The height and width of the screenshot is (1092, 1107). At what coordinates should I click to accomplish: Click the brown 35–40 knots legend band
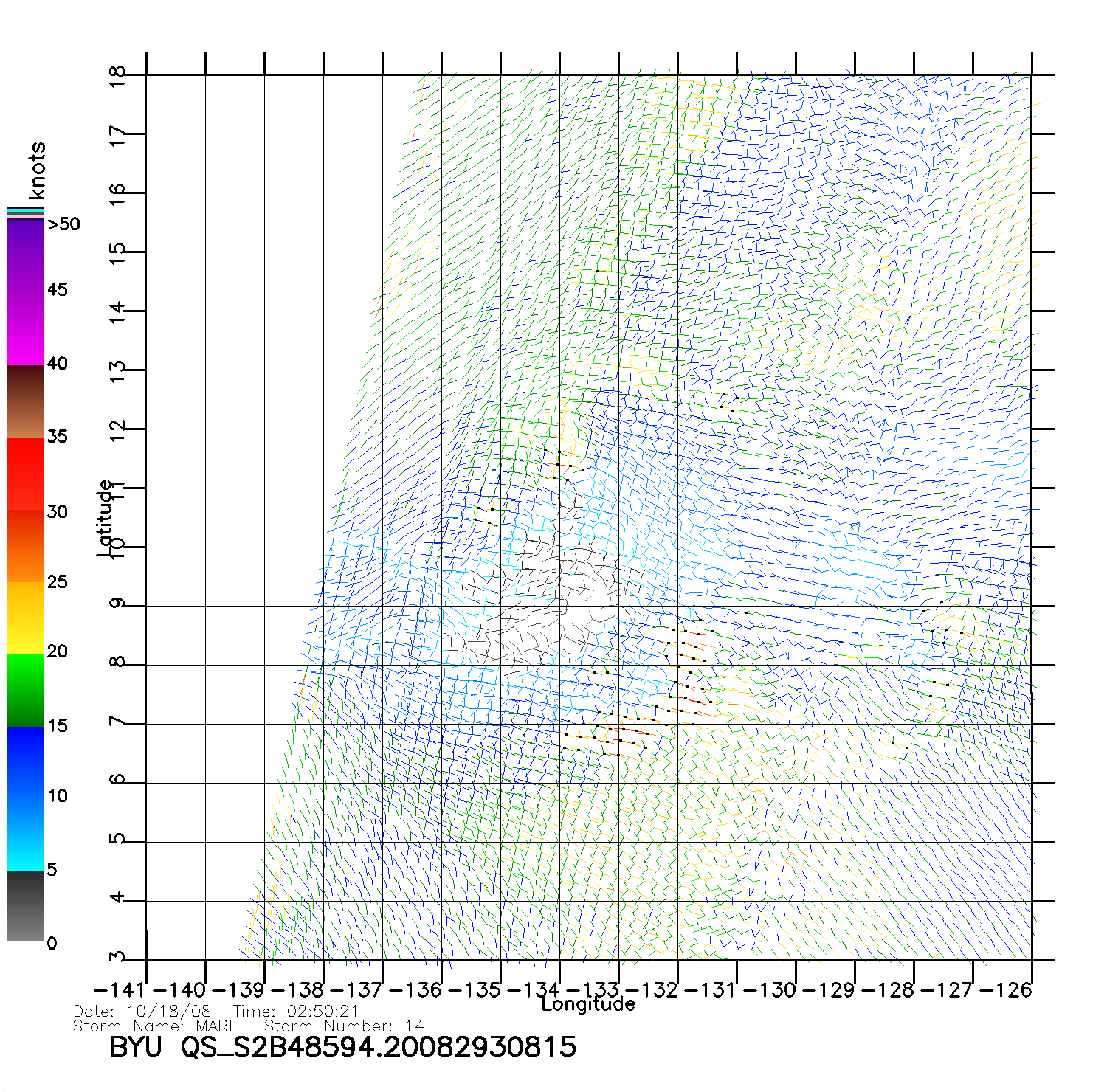point(25,402)
